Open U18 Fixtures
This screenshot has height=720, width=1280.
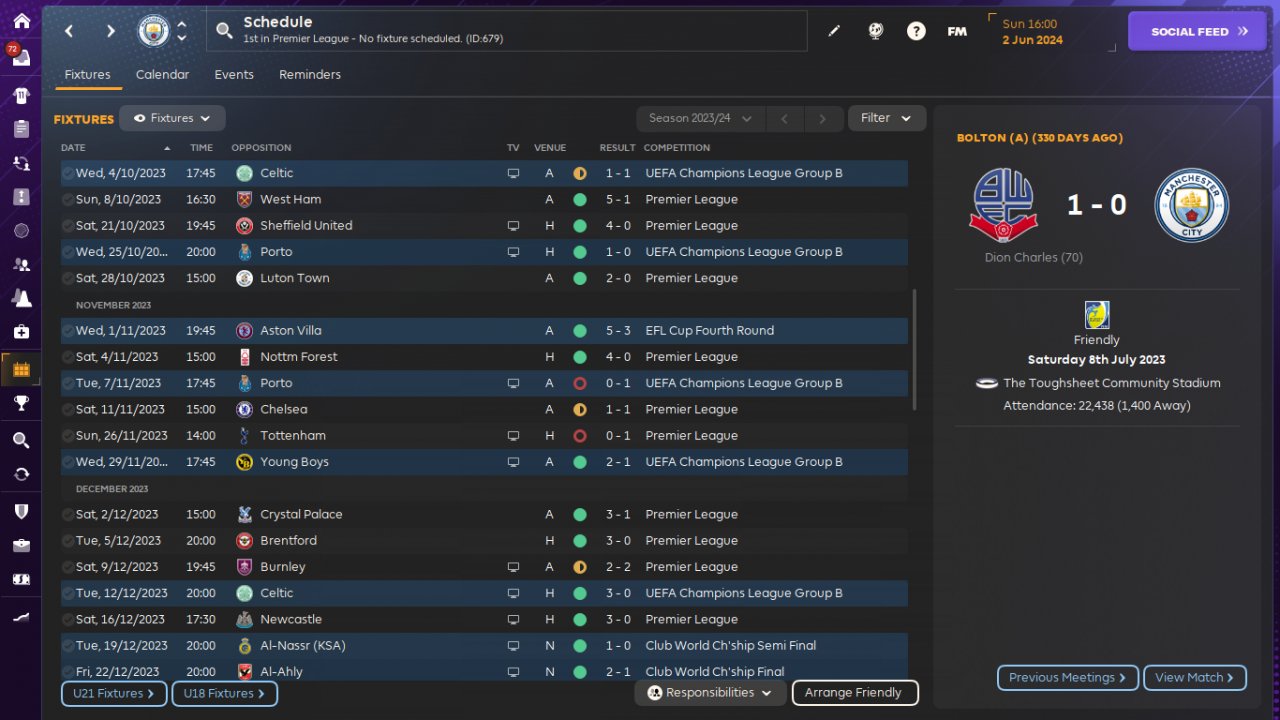coord(224,693)
